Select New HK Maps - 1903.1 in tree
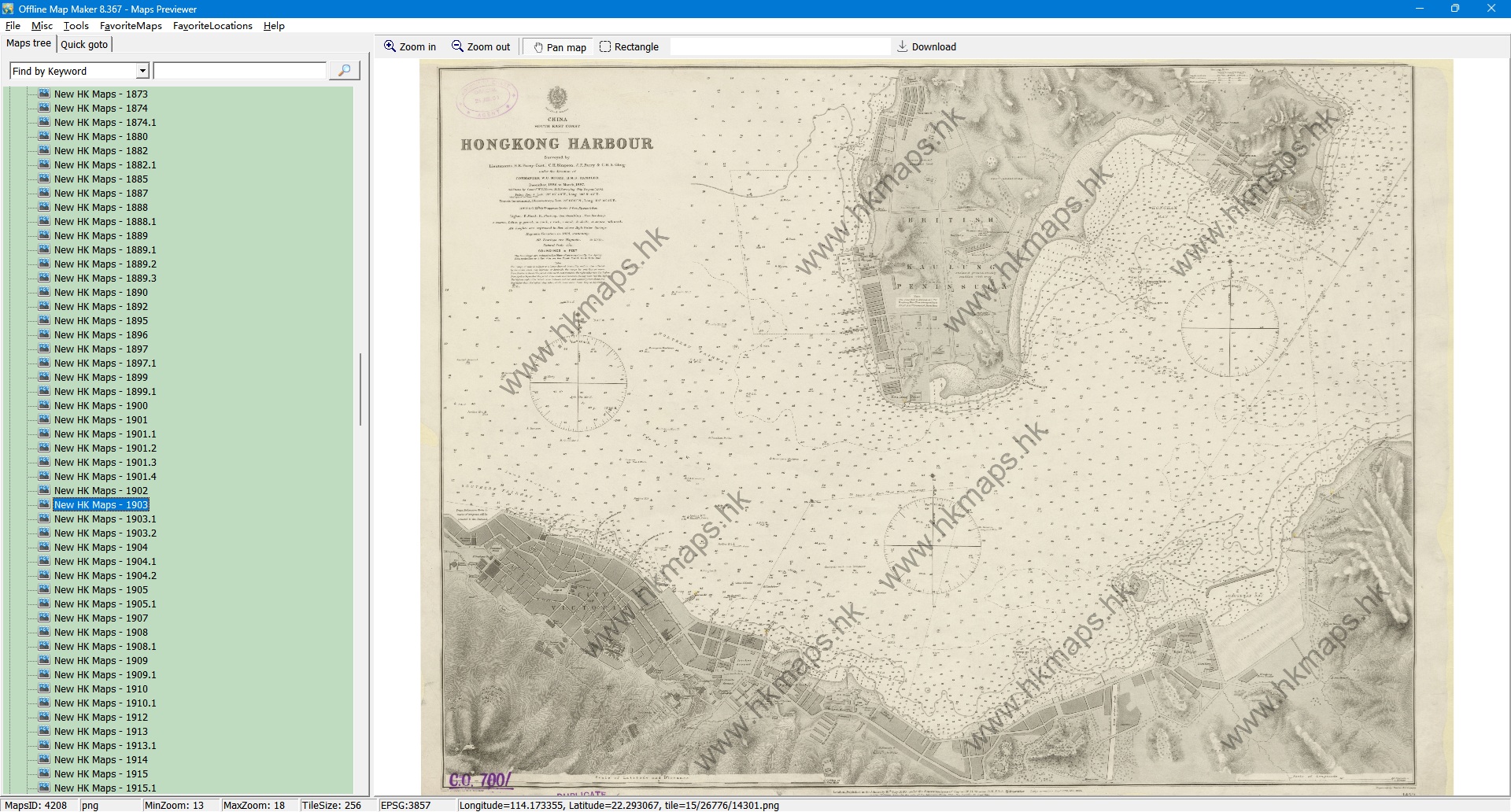 [105, 519]
